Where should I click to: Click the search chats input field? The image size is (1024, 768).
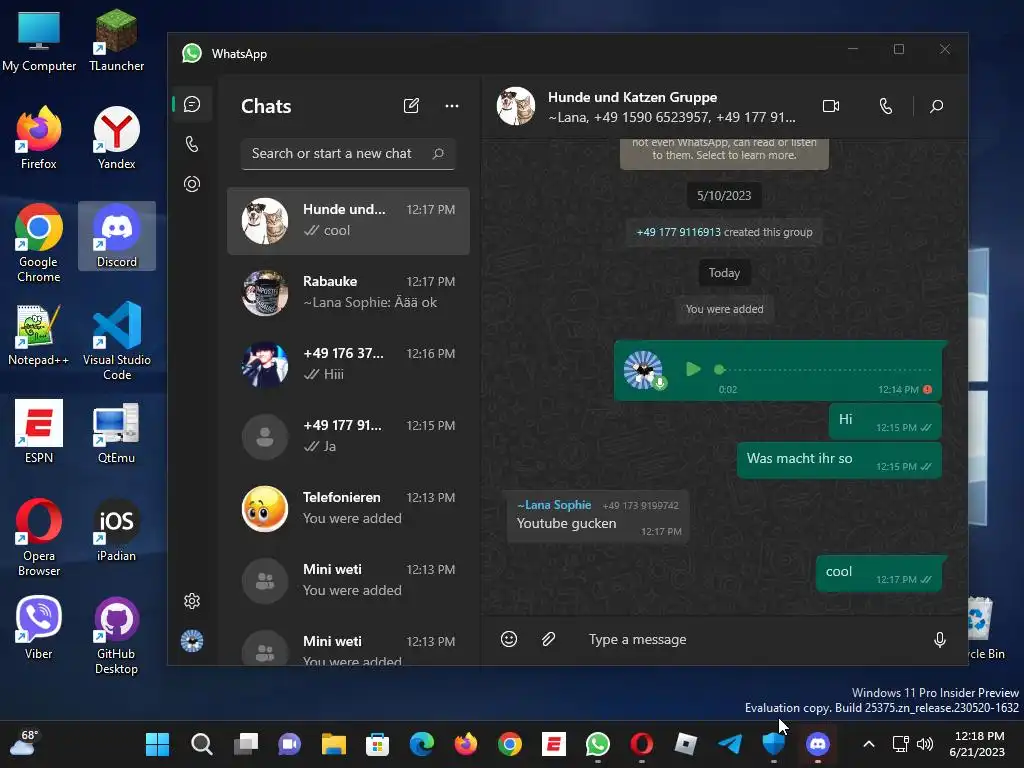point(348,153)
